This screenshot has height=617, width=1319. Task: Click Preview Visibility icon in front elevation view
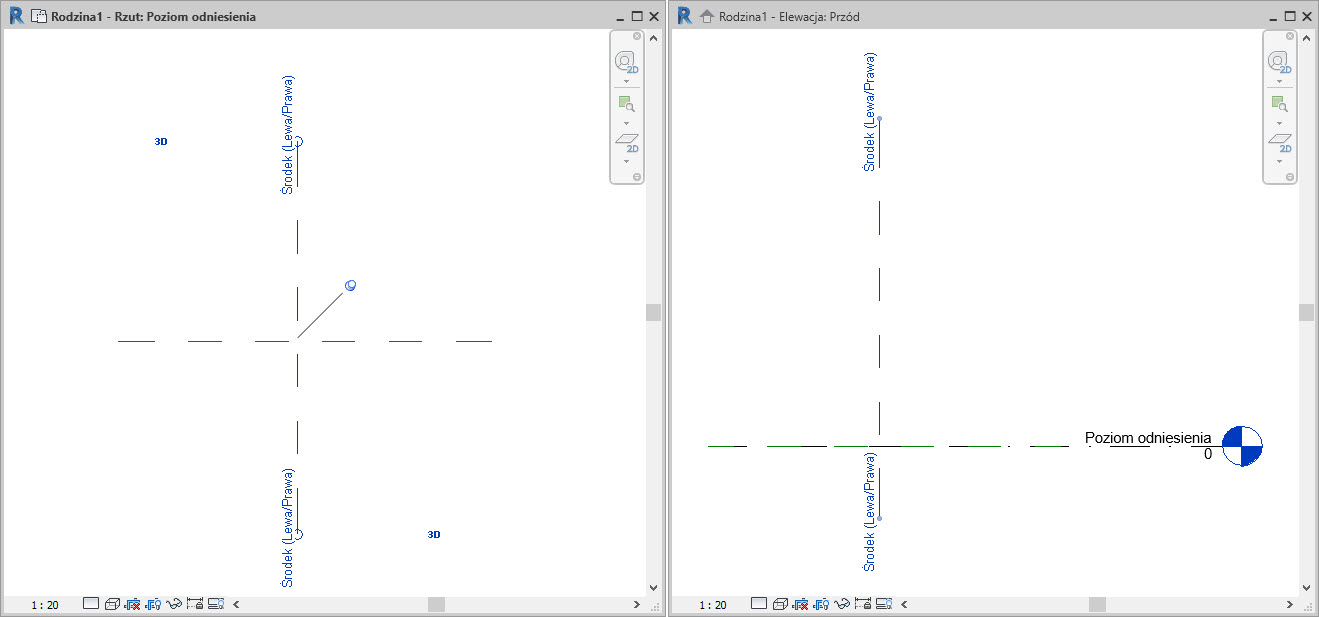pyautogui.click(x=883, y=604)
